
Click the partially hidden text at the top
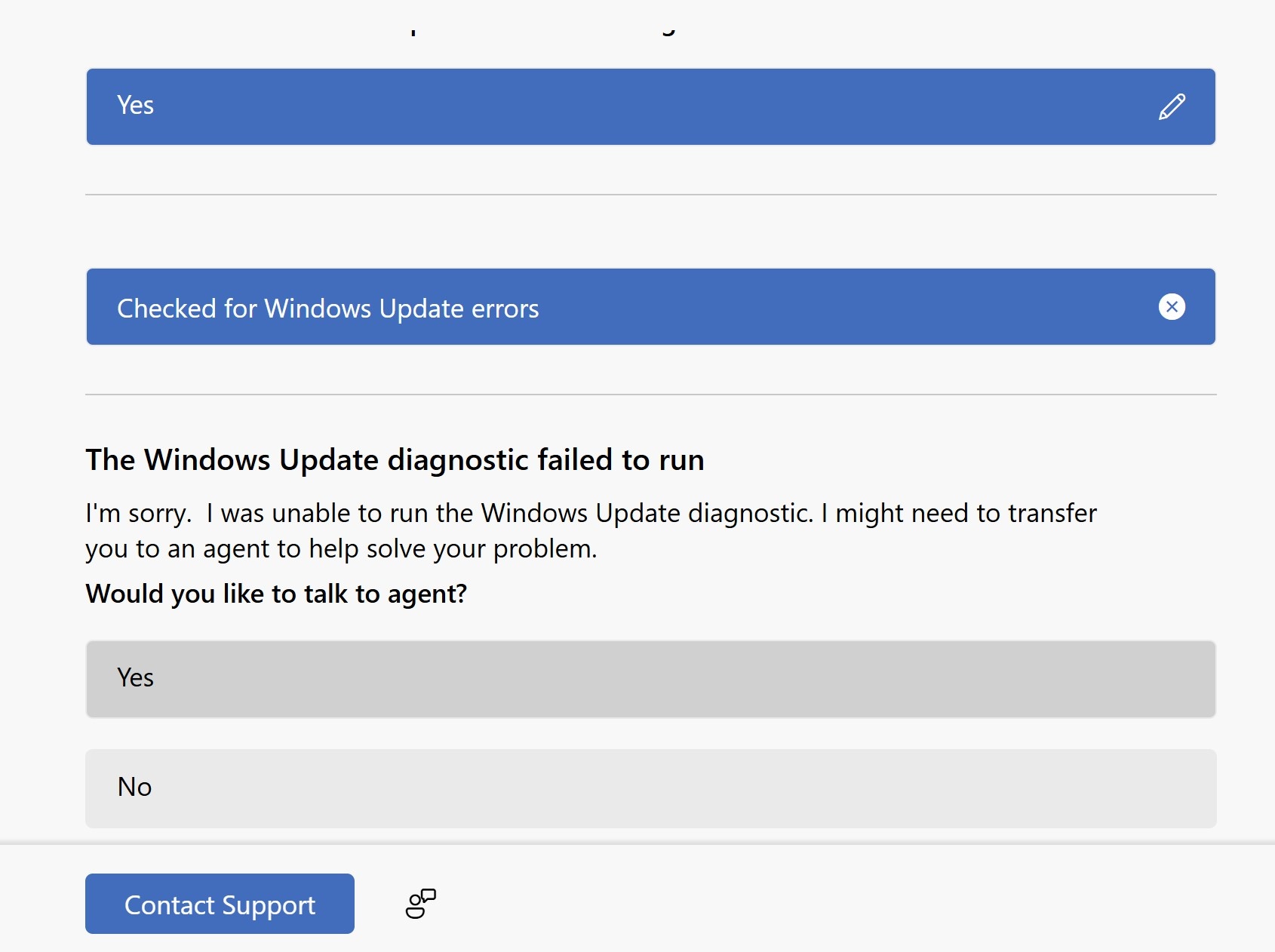pyautogui.click(x=543, y=30)
